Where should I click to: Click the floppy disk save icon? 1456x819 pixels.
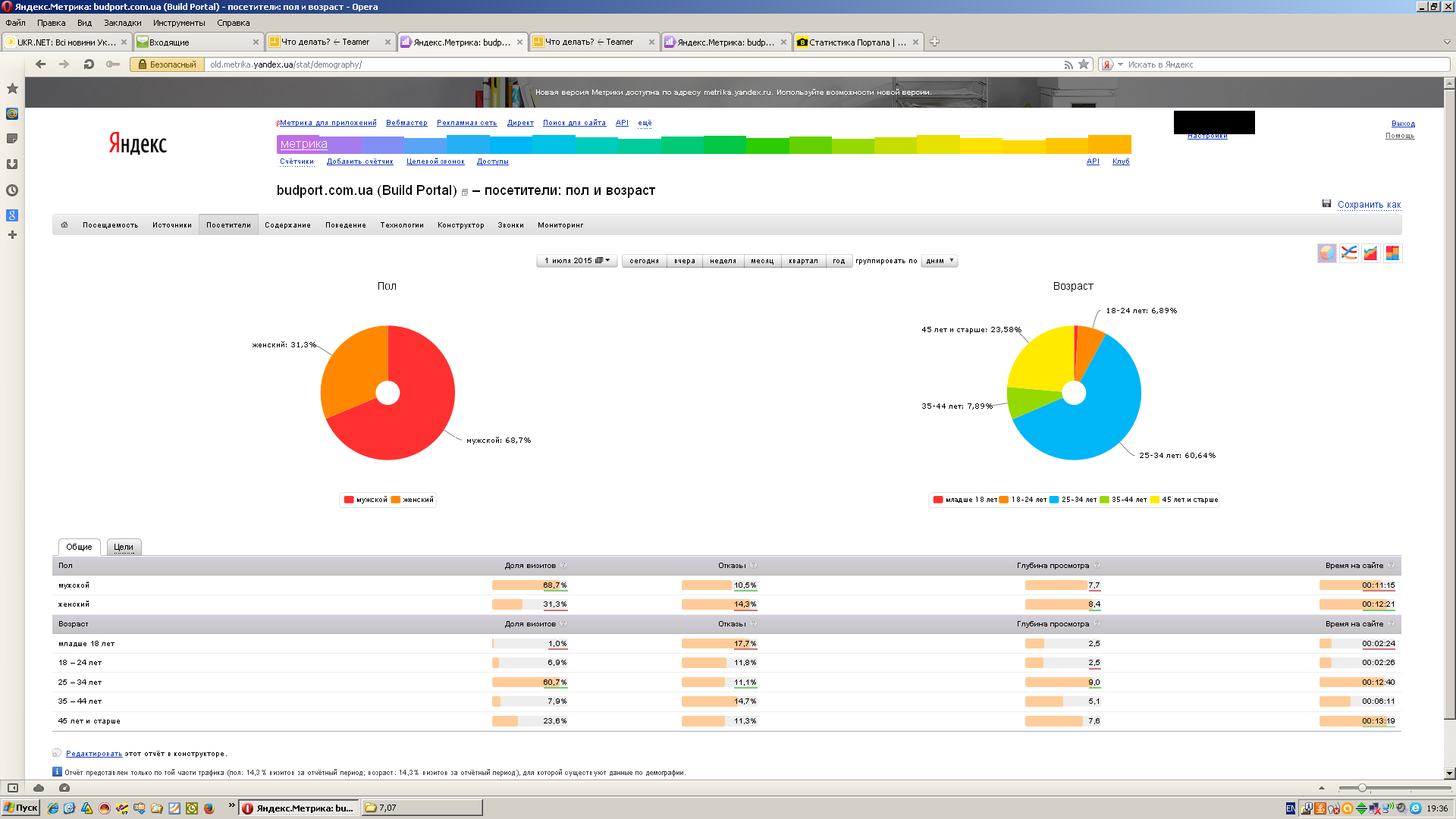tap(1326, 203)
